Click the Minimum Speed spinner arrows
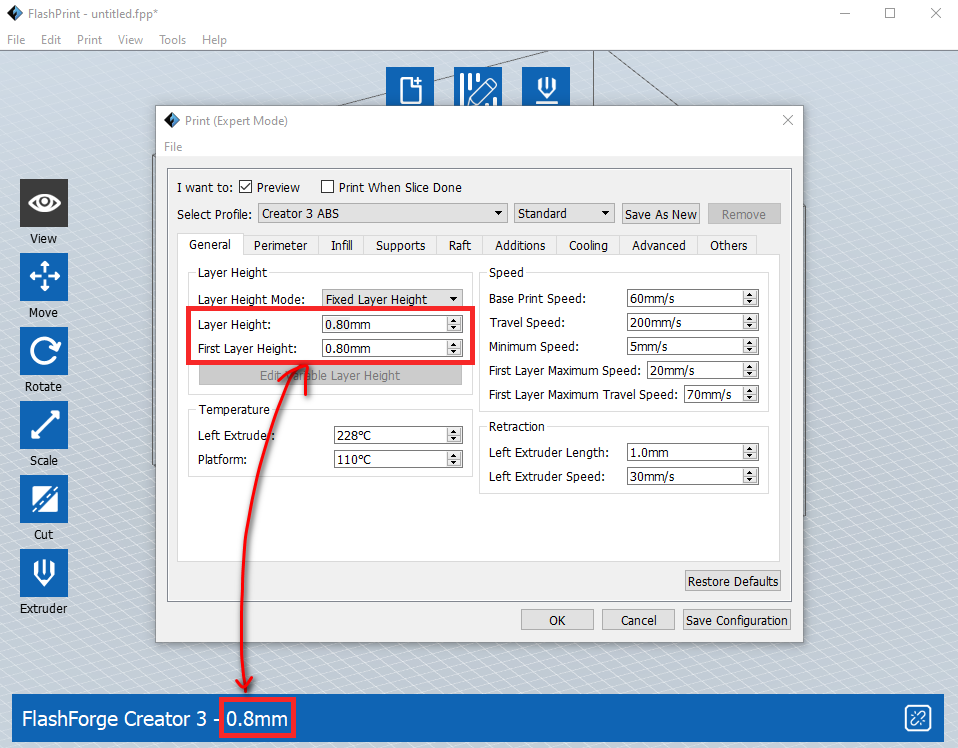 point(750,346)
